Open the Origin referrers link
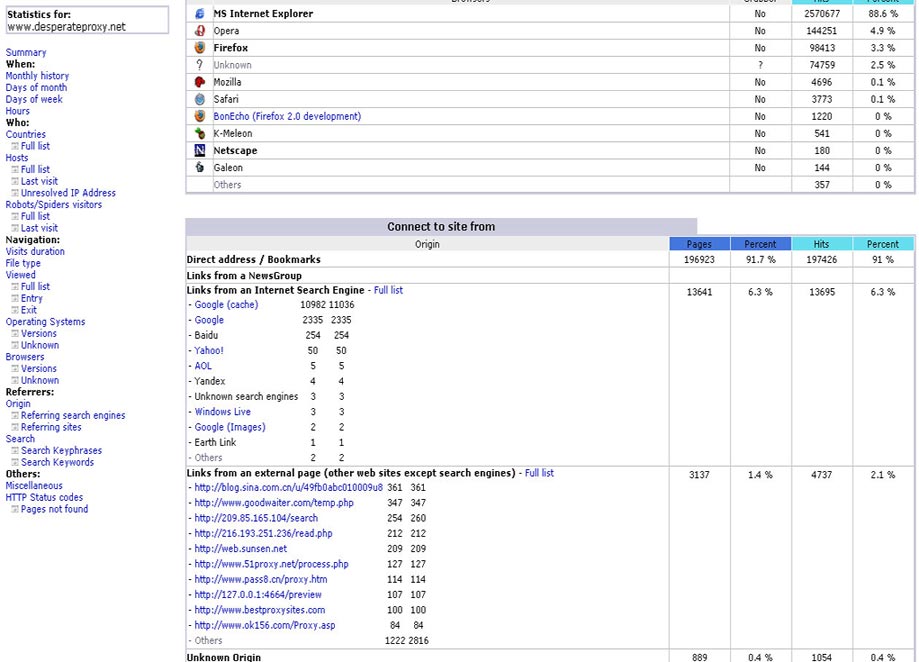 [x=18, y=404]
